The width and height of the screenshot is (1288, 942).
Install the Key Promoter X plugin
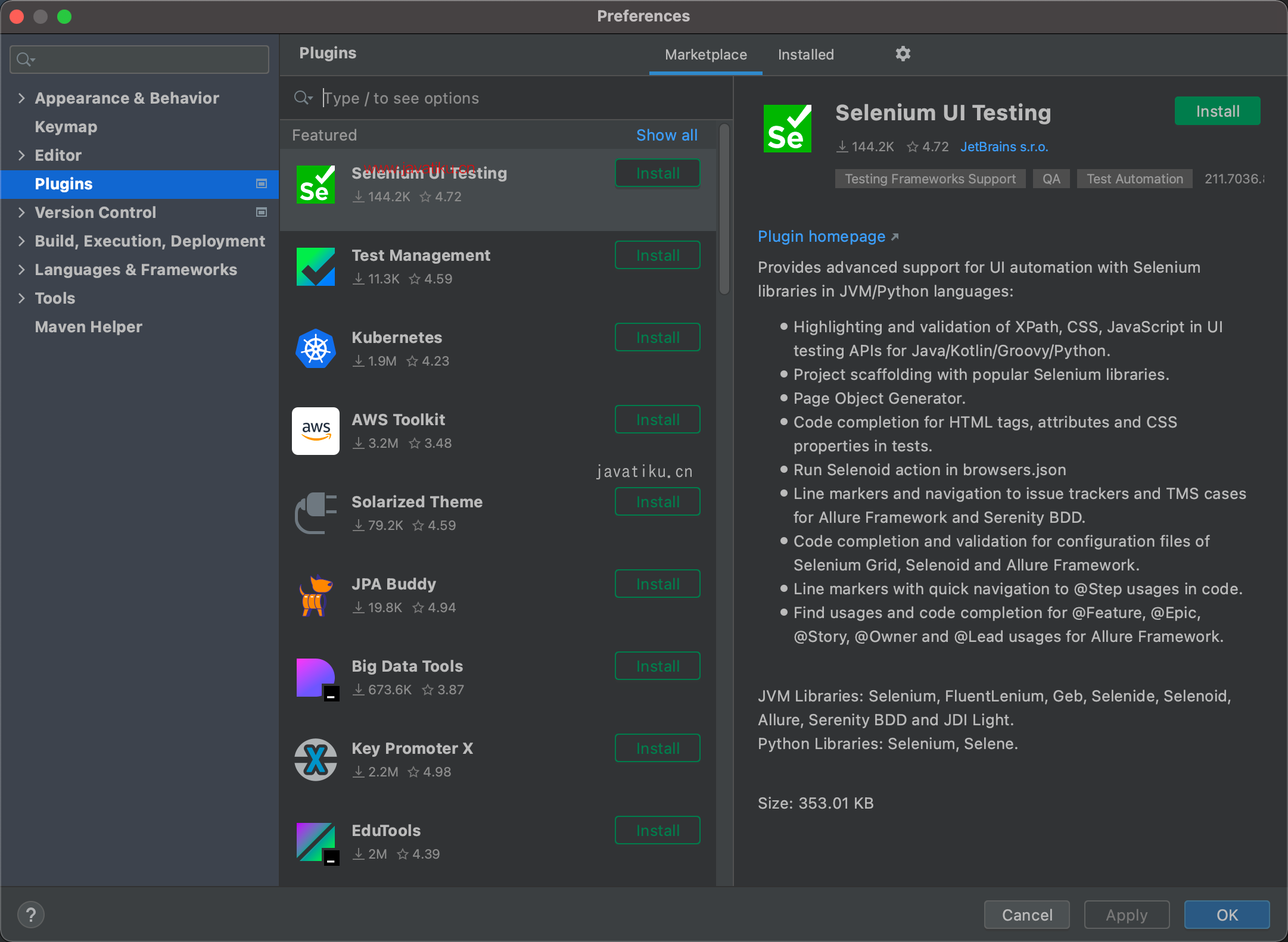tap(658, 748)
